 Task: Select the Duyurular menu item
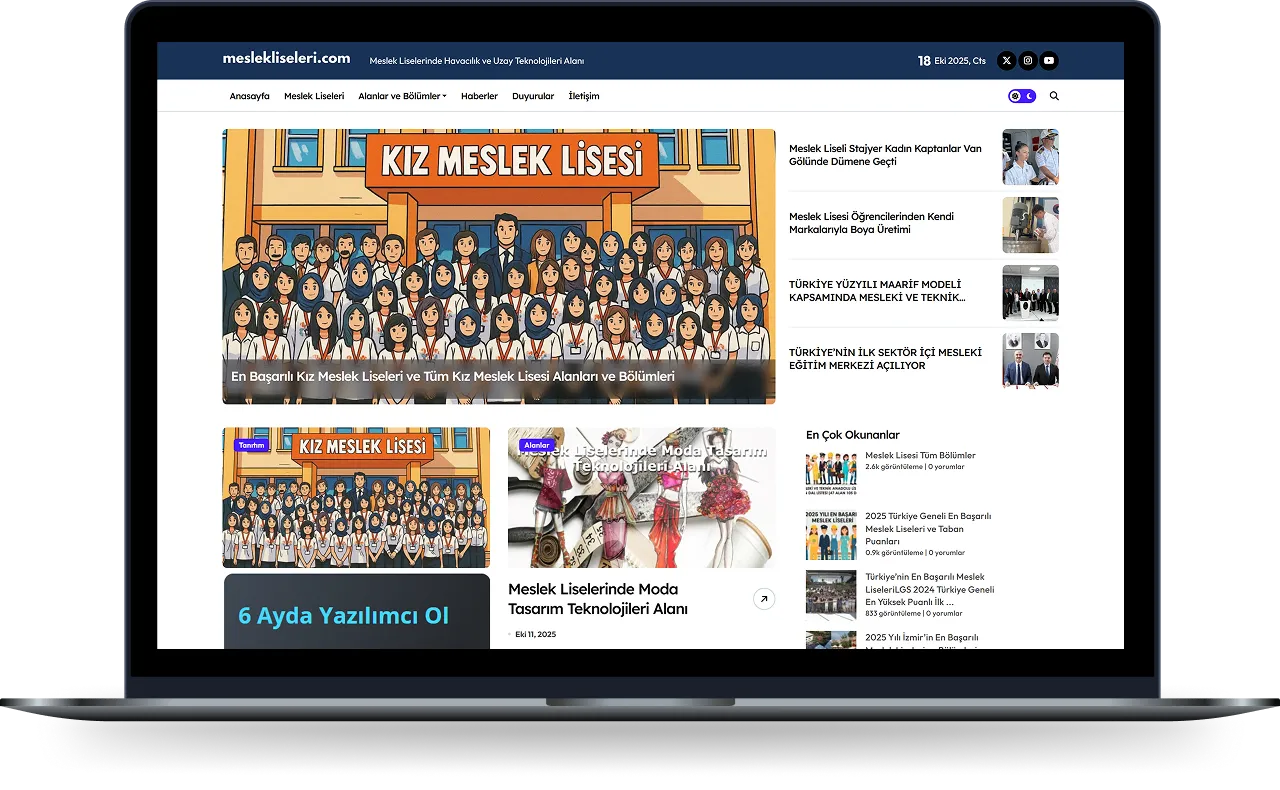tap(533, 96)
